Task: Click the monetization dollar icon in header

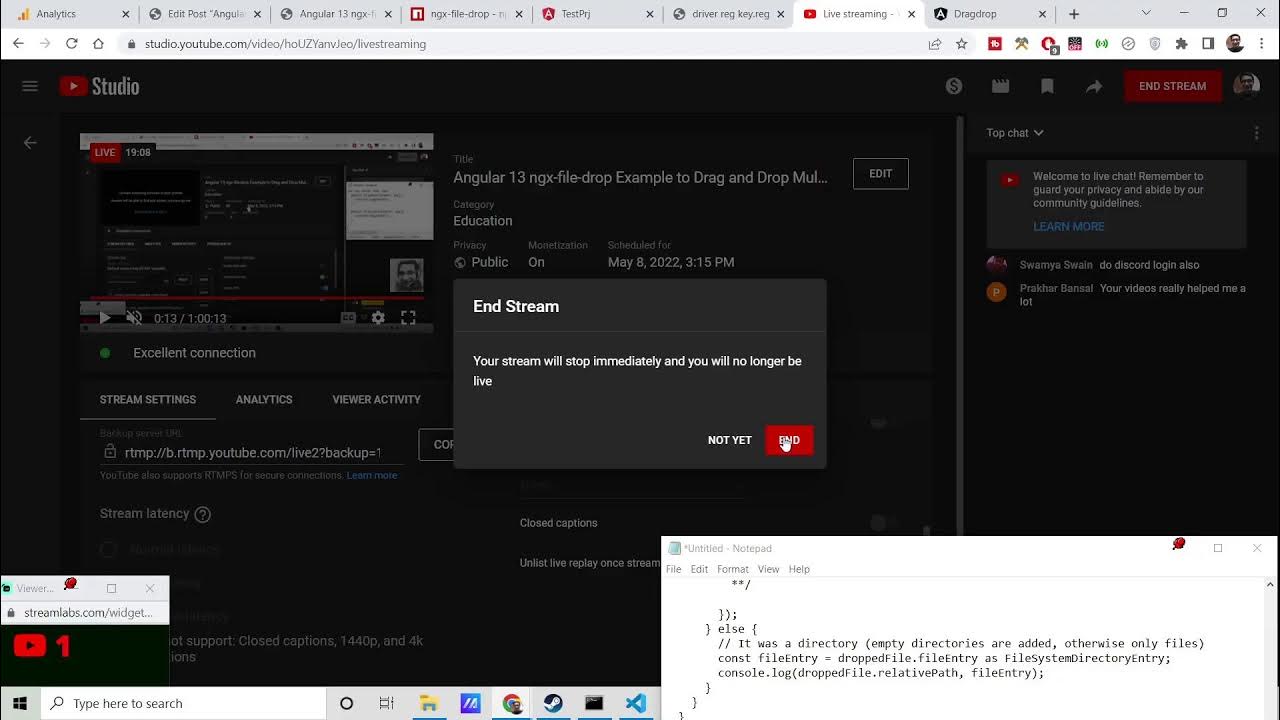Action: coord(954,86)
